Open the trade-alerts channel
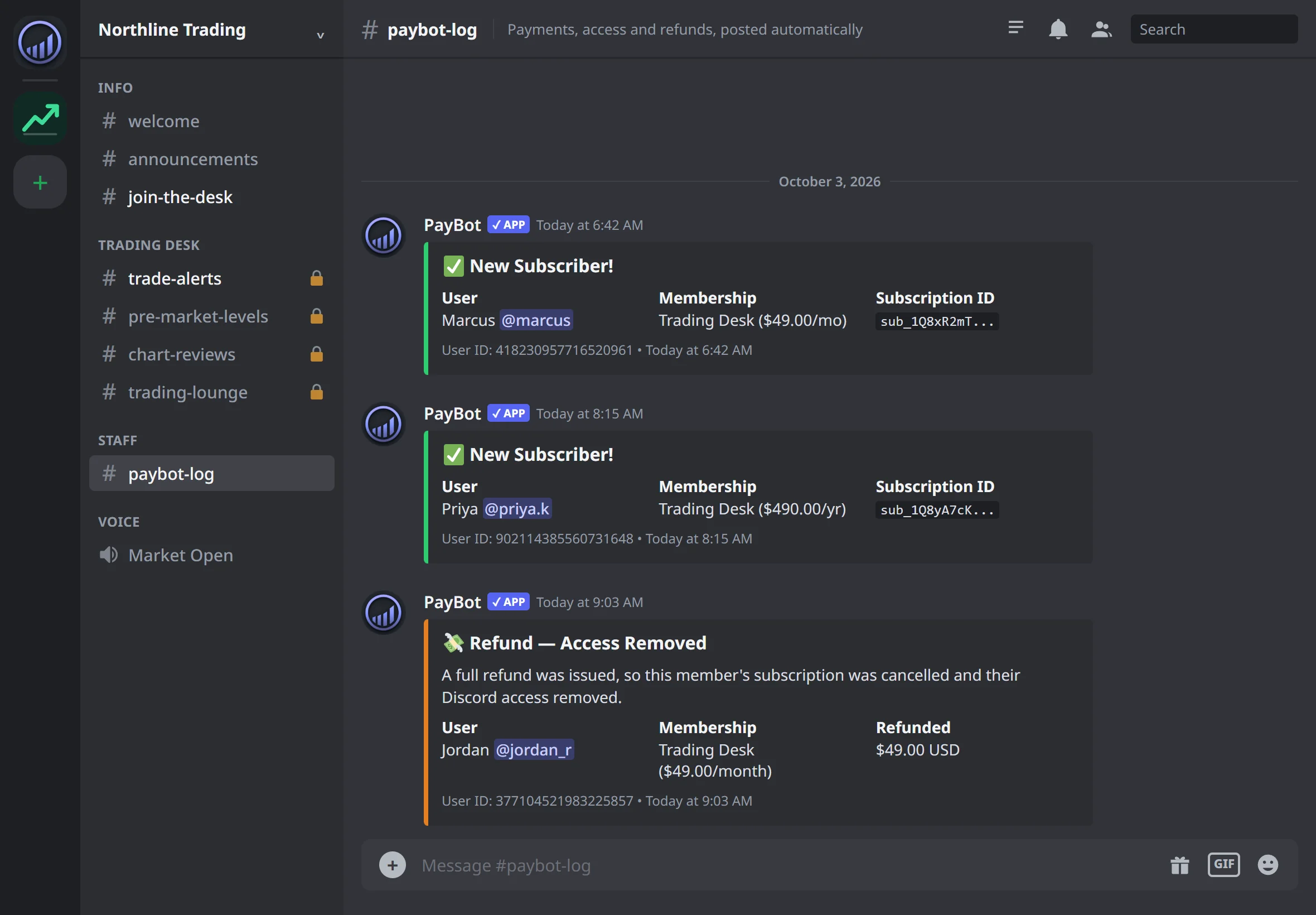Screen dimensions: 1316x915 [211, 278]
